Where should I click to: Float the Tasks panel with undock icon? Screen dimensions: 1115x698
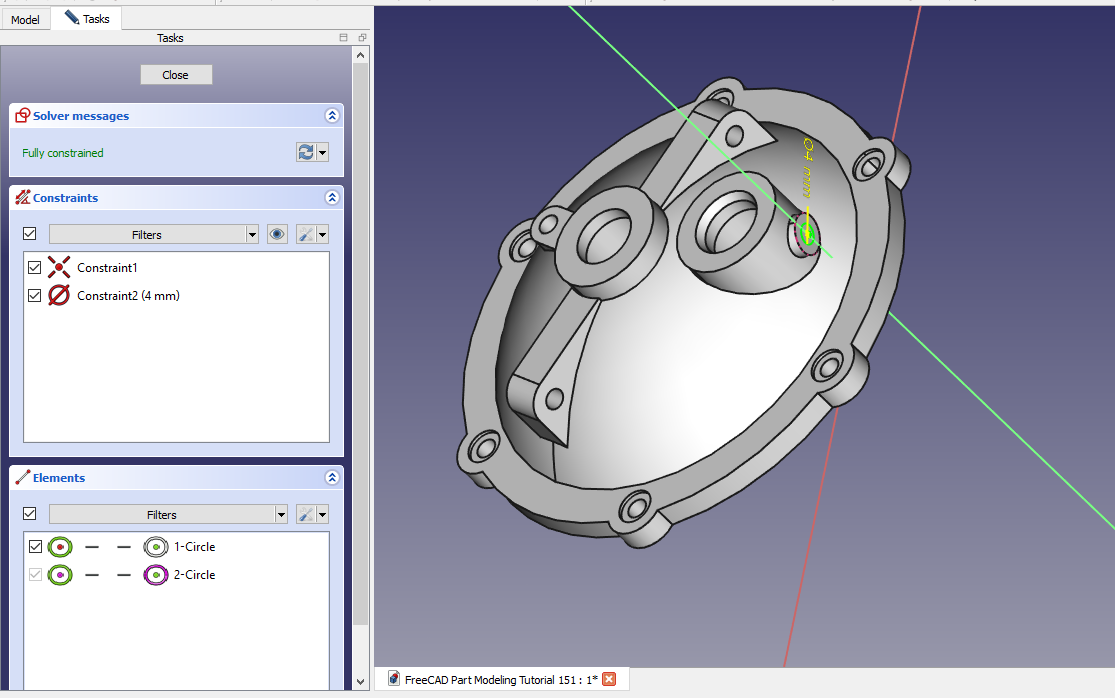tap(361, 38)
